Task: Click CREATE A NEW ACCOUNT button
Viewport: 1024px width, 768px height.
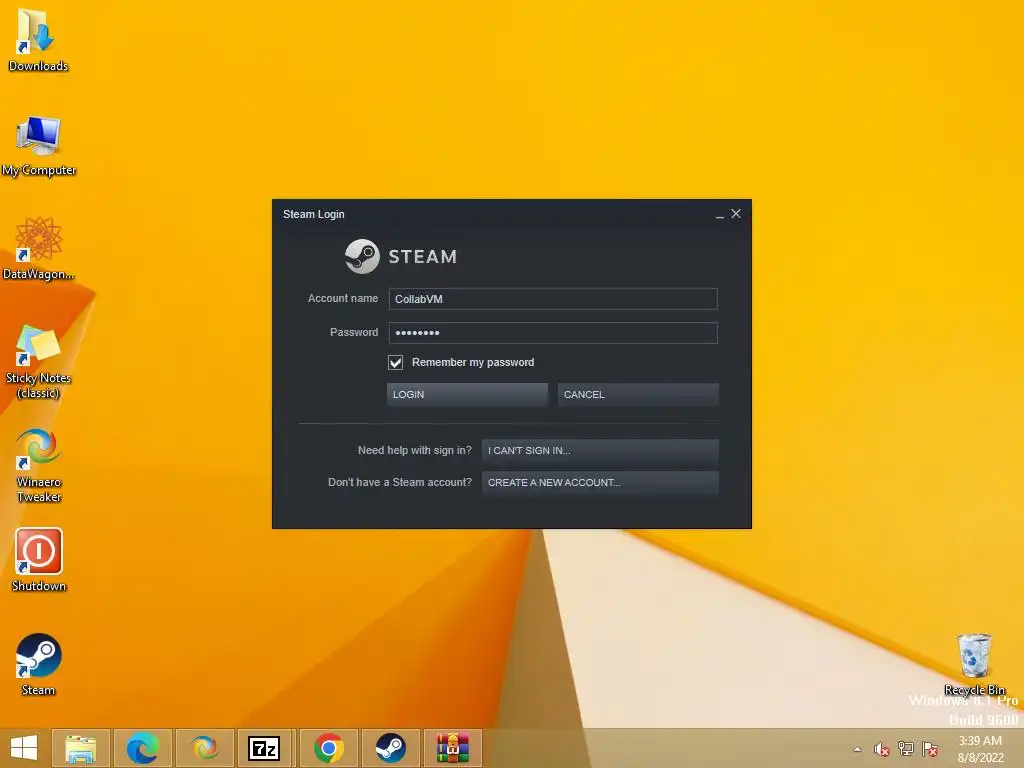Action: tap(600, 483)
